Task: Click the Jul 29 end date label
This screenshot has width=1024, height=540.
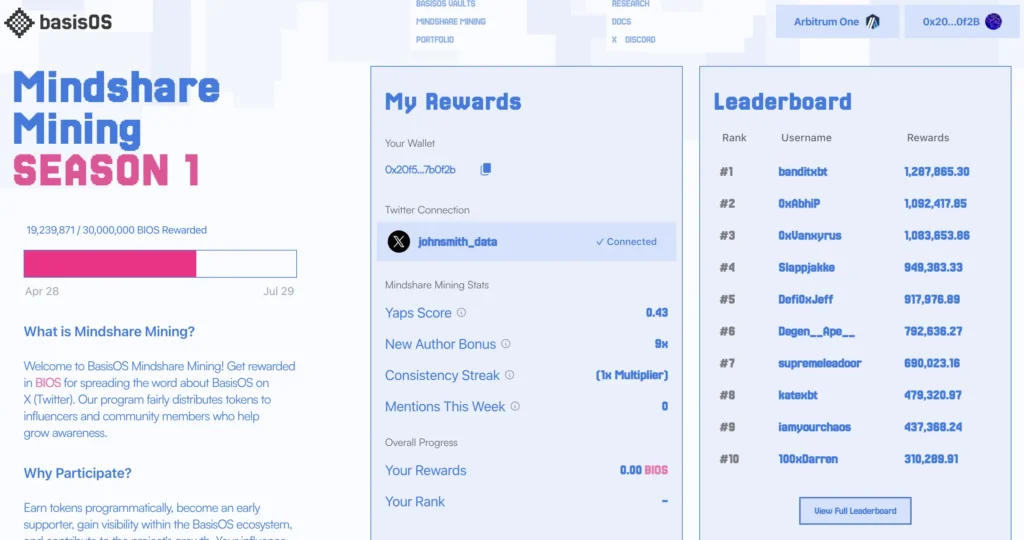Action: (x=278, y=291)
